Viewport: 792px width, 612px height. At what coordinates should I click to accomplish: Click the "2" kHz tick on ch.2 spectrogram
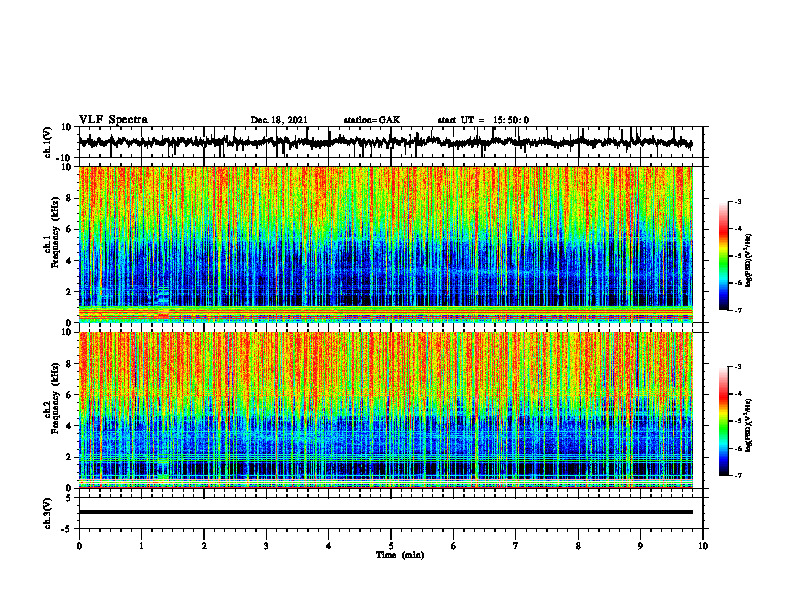tap(69, 457)
